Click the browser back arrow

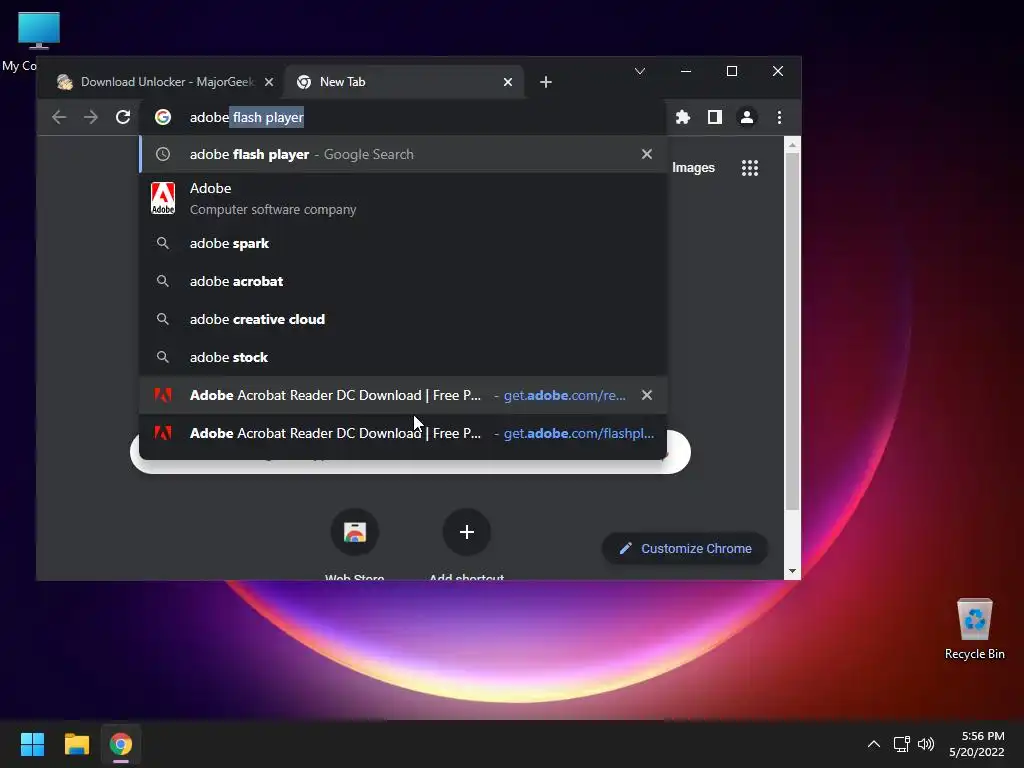click(59, 117)
